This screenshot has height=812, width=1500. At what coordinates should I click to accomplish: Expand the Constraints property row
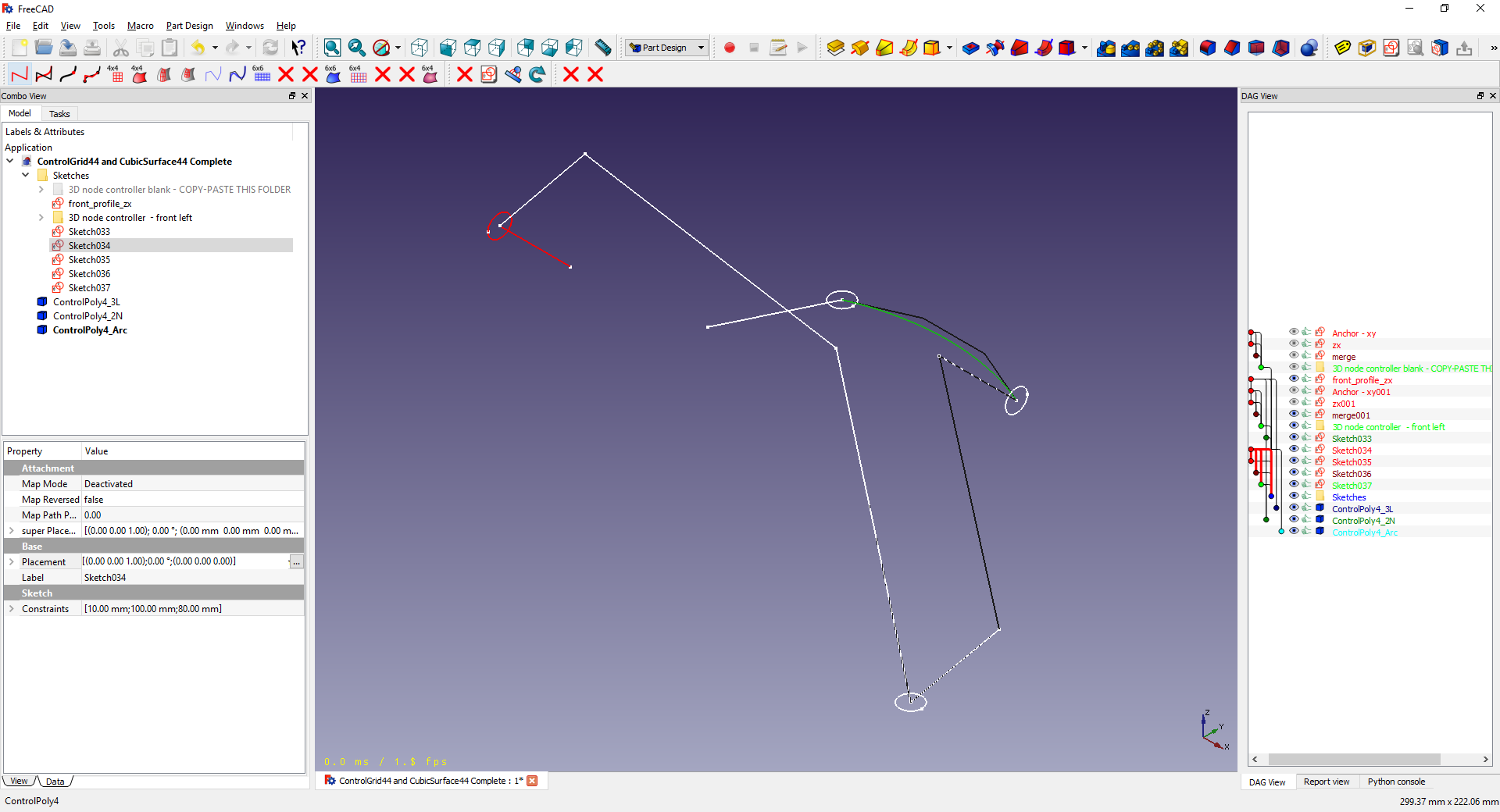[x=12, y=608]
